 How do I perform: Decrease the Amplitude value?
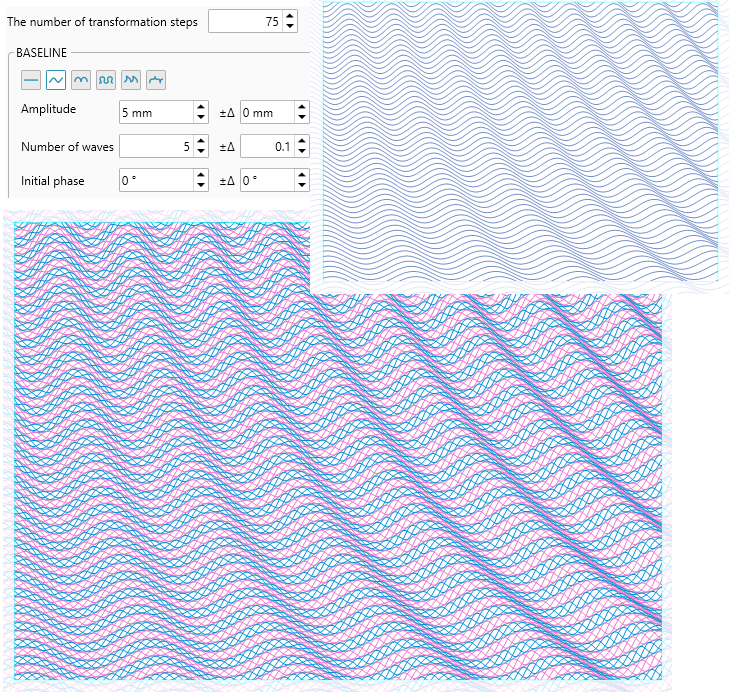click(x=201, y=117)
